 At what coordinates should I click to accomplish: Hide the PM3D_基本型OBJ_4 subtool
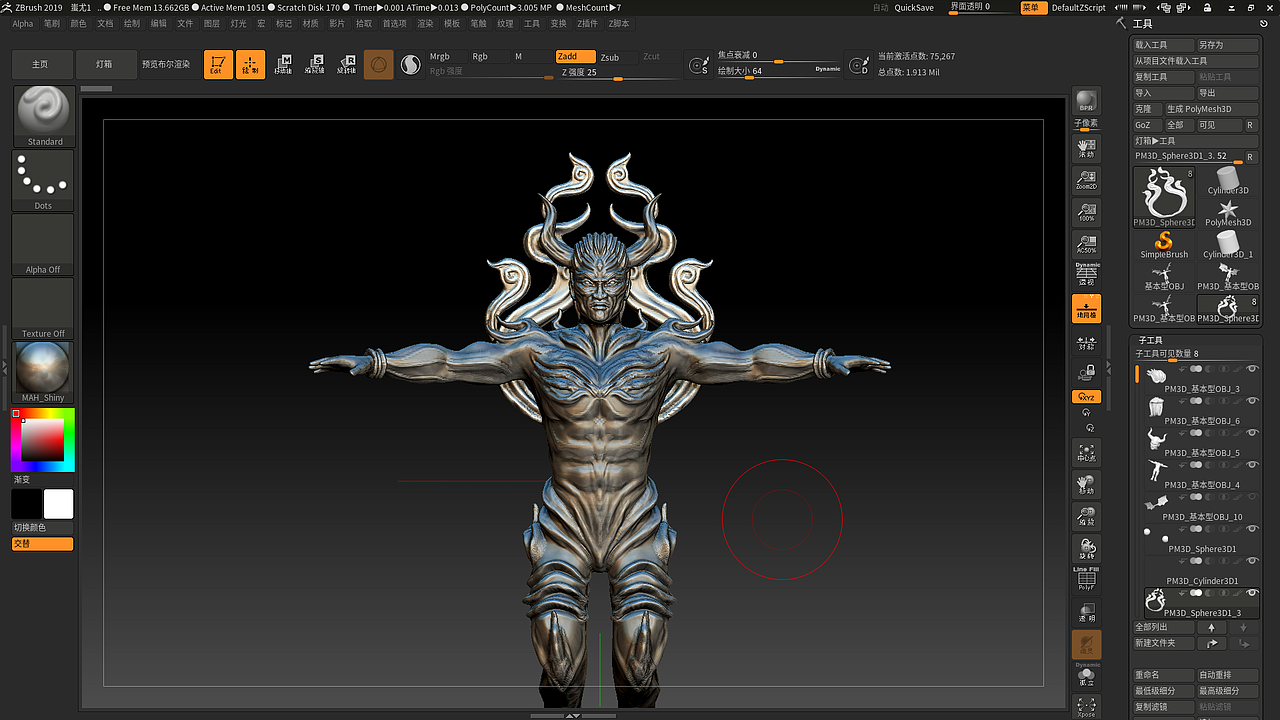[1252, 465]
